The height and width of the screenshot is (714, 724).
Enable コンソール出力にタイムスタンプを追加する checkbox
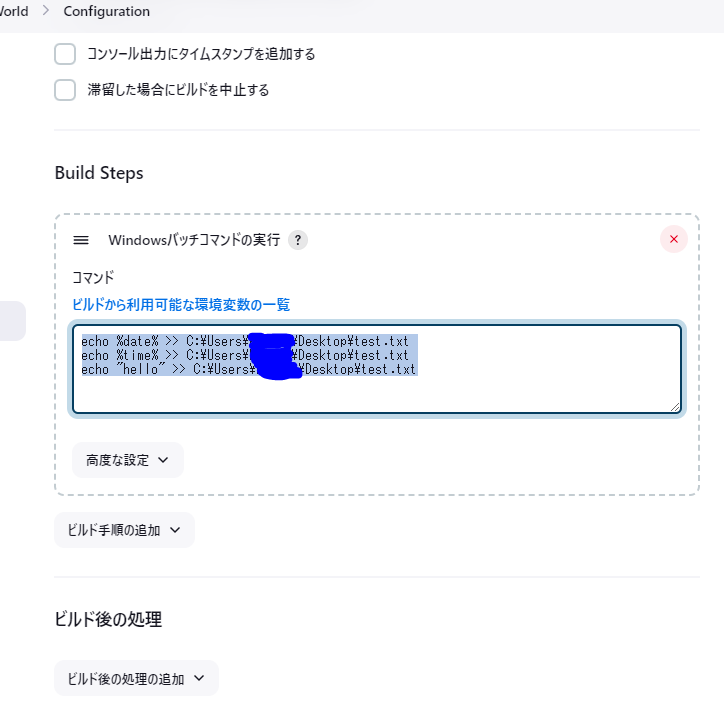point(65,54)
